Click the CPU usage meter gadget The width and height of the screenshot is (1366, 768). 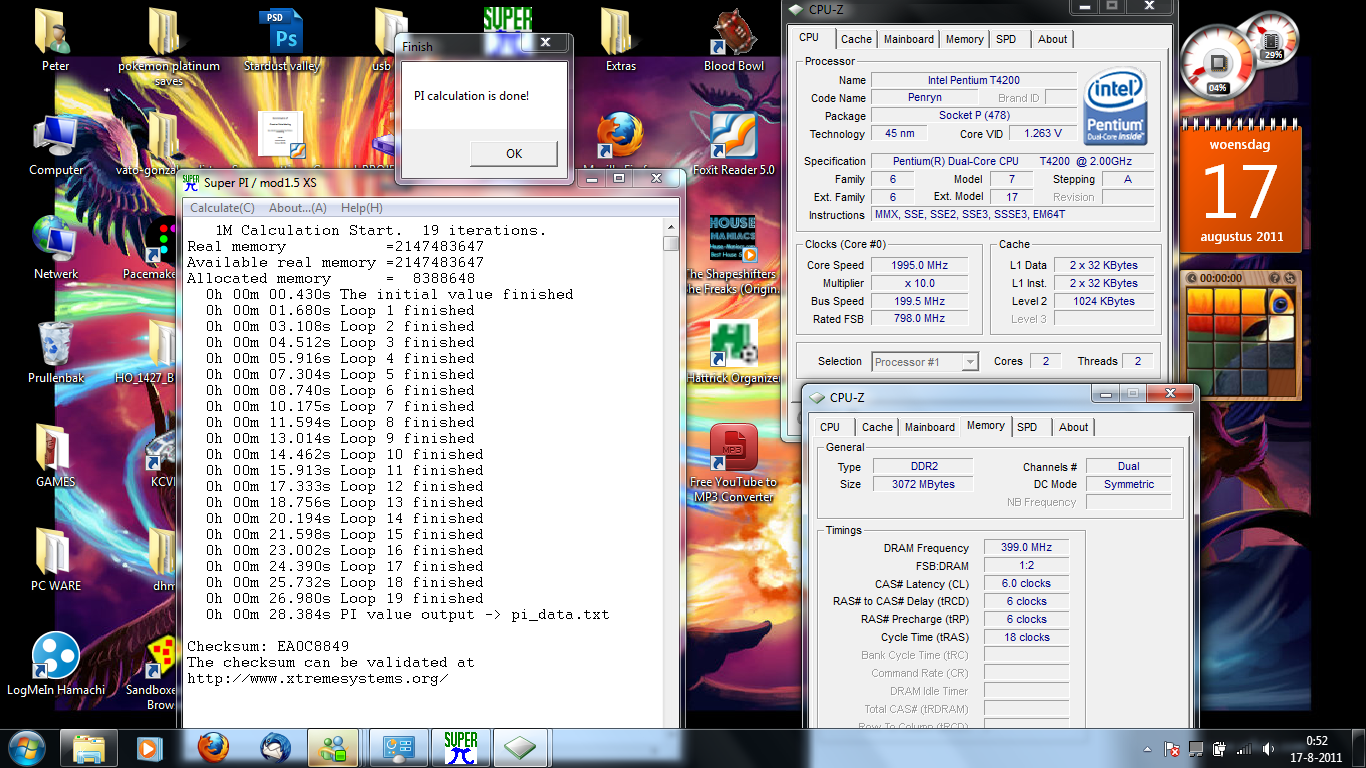1217,63
